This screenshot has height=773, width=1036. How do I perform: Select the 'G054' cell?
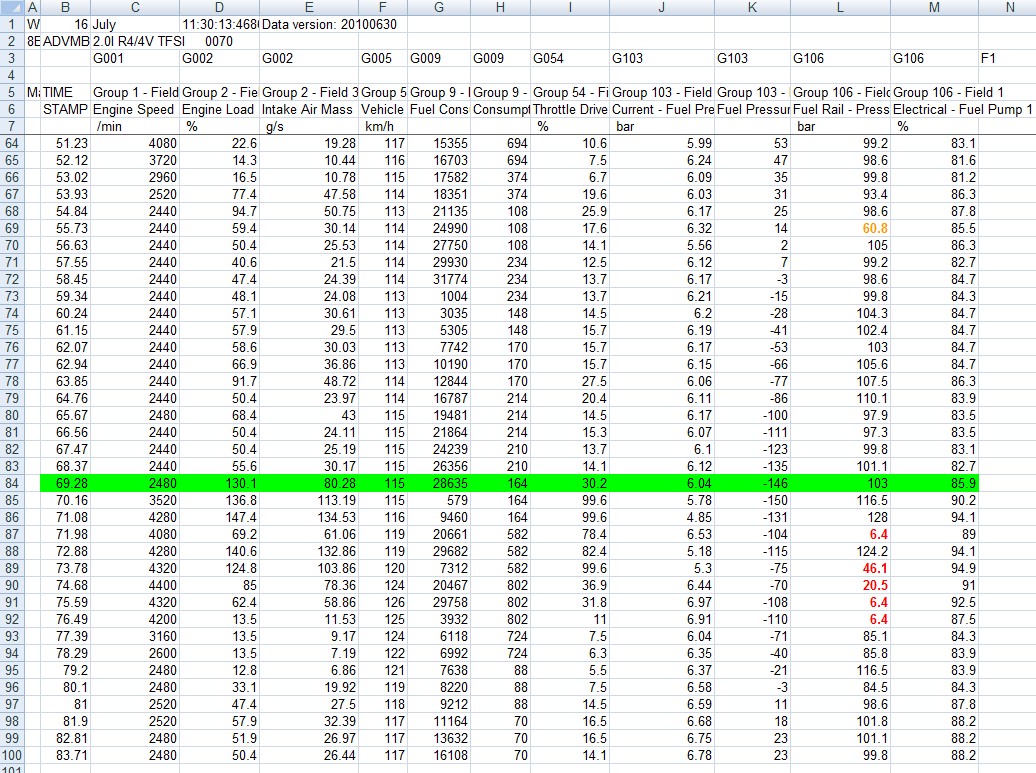pos(570,58)
